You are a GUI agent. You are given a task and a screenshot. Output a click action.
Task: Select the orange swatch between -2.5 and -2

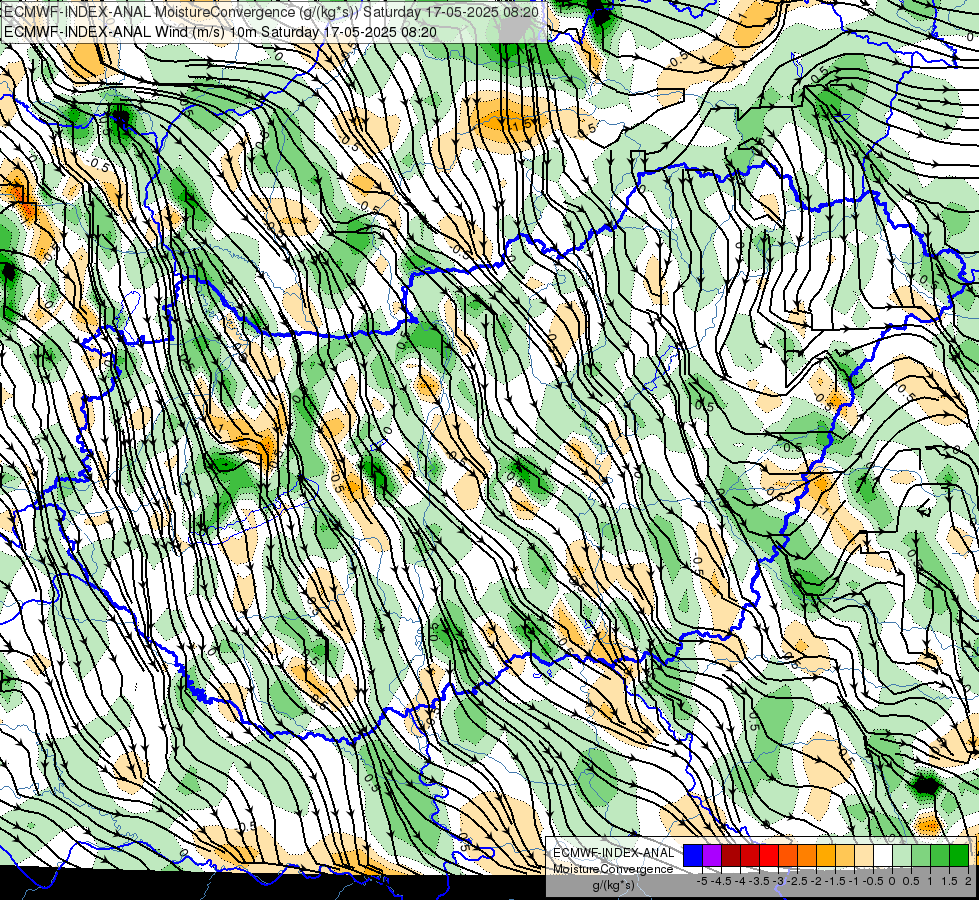tap(807, 856)
